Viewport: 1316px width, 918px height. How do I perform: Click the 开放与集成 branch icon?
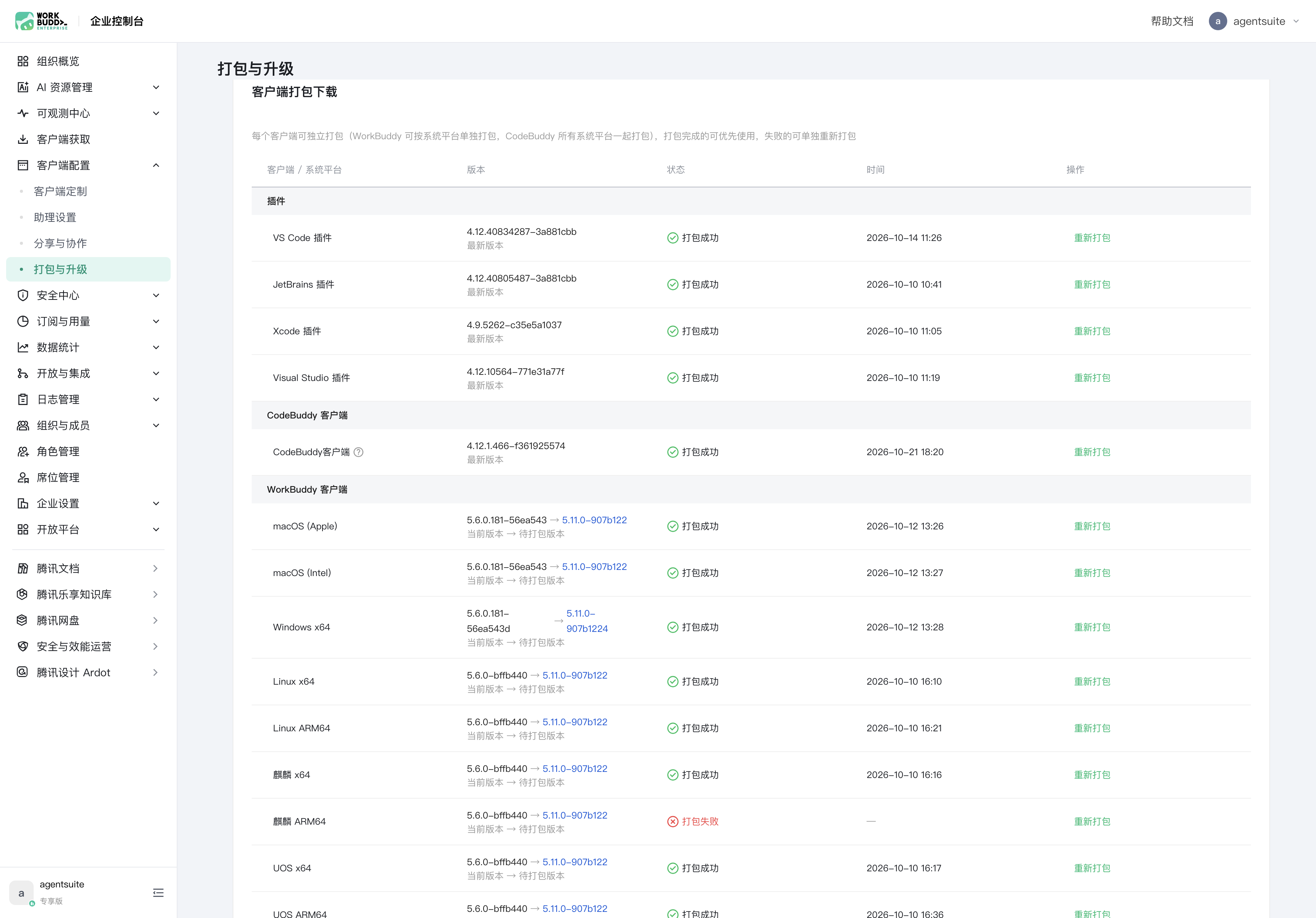23,374
